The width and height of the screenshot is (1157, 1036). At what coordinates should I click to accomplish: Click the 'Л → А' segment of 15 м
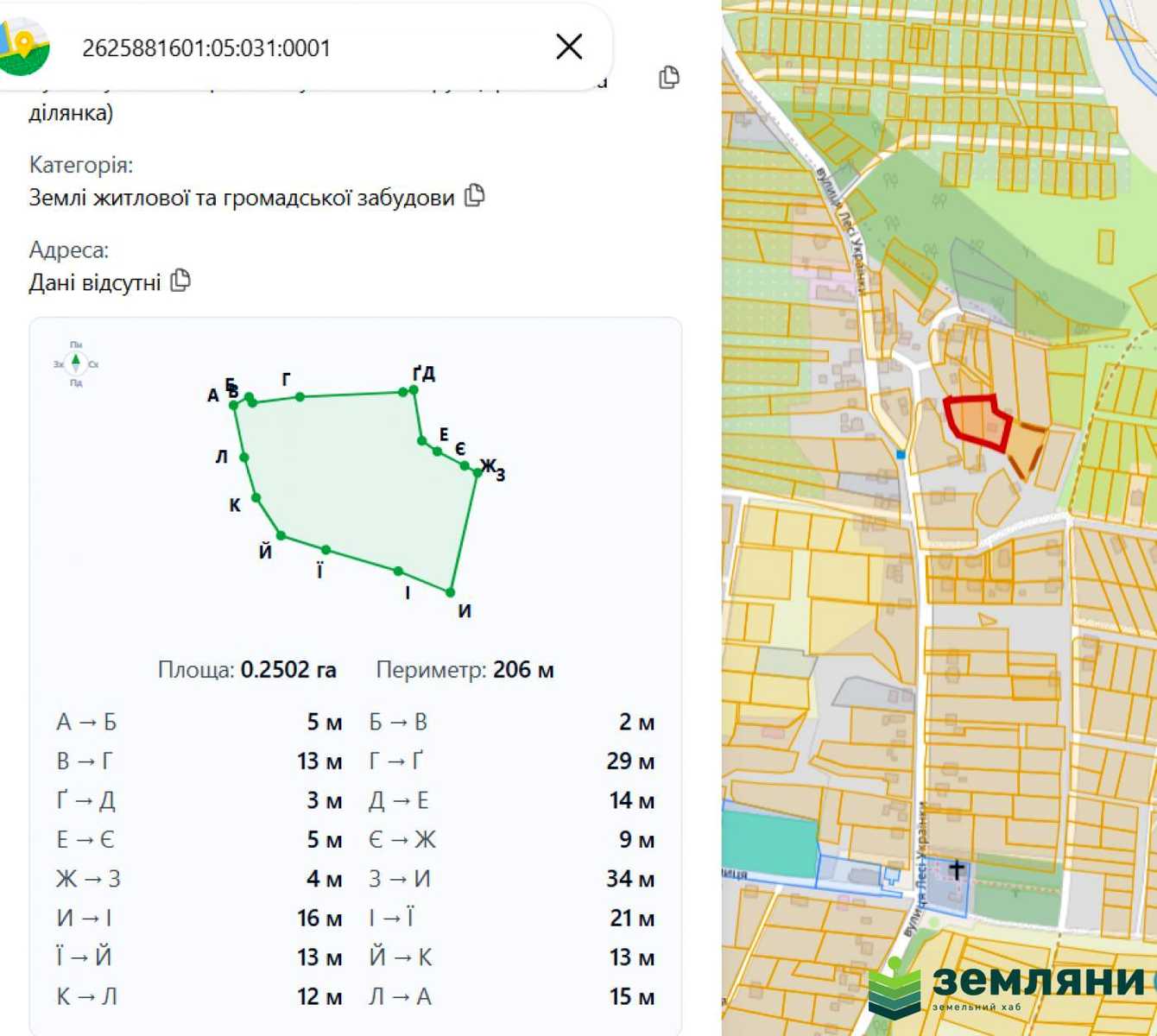(512, 996)
